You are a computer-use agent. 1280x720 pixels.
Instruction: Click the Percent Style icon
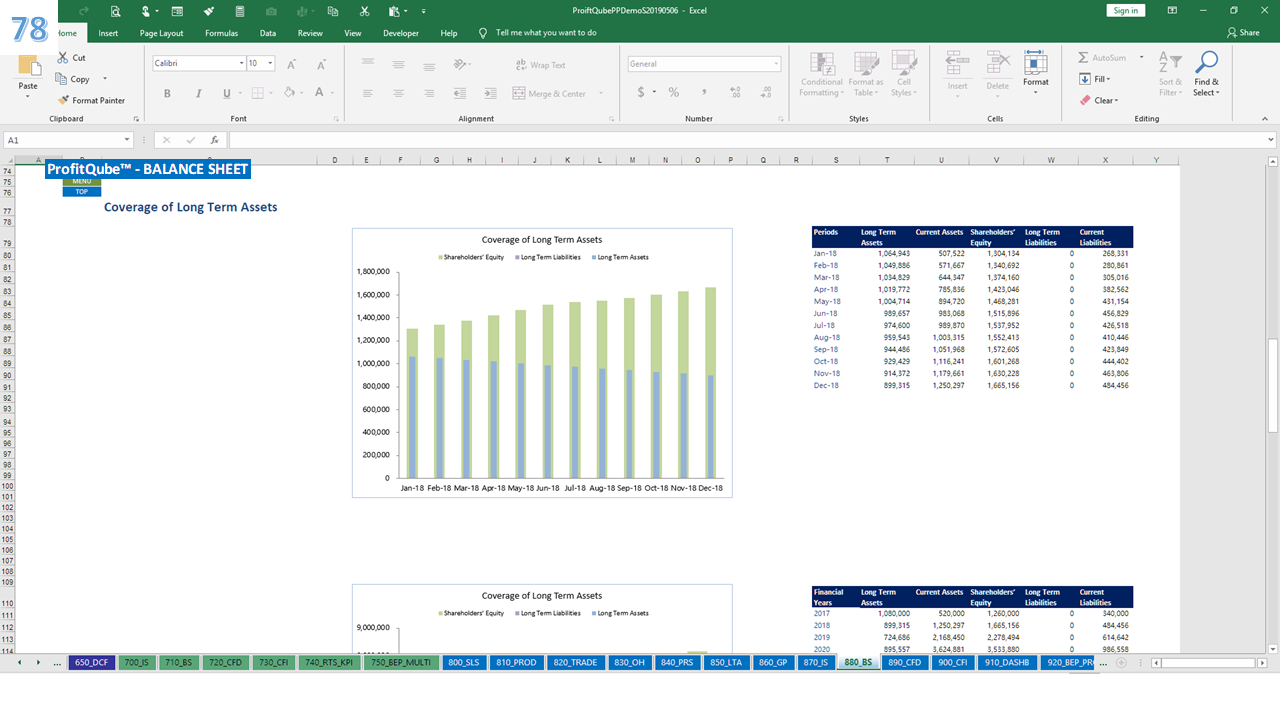pyautogui.click(x=674, y=92)
